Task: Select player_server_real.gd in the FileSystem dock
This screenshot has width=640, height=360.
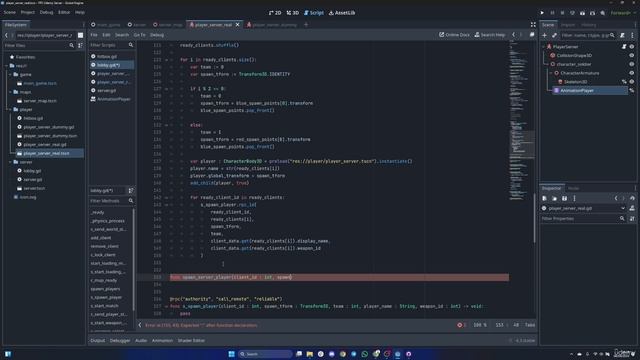Action: [x=44, y=144]
